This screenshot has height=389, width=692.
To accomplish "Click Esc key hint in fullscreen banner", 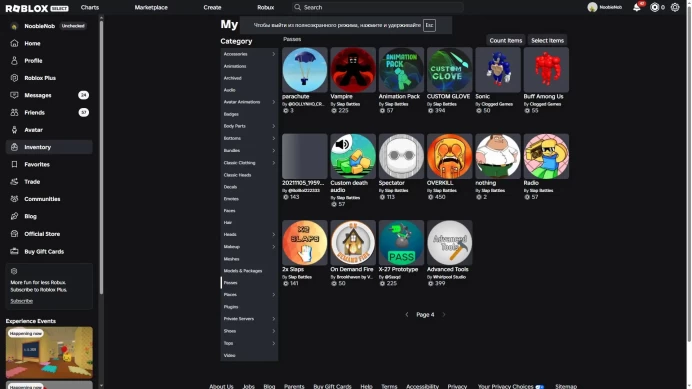I will [x=429, y=25].
